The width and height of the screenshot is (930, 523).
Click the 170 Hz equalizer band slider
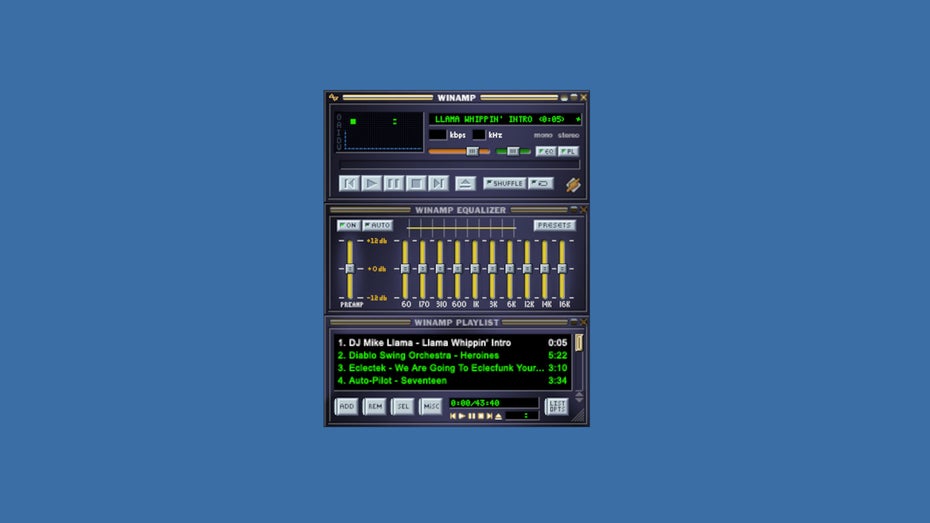422,269
